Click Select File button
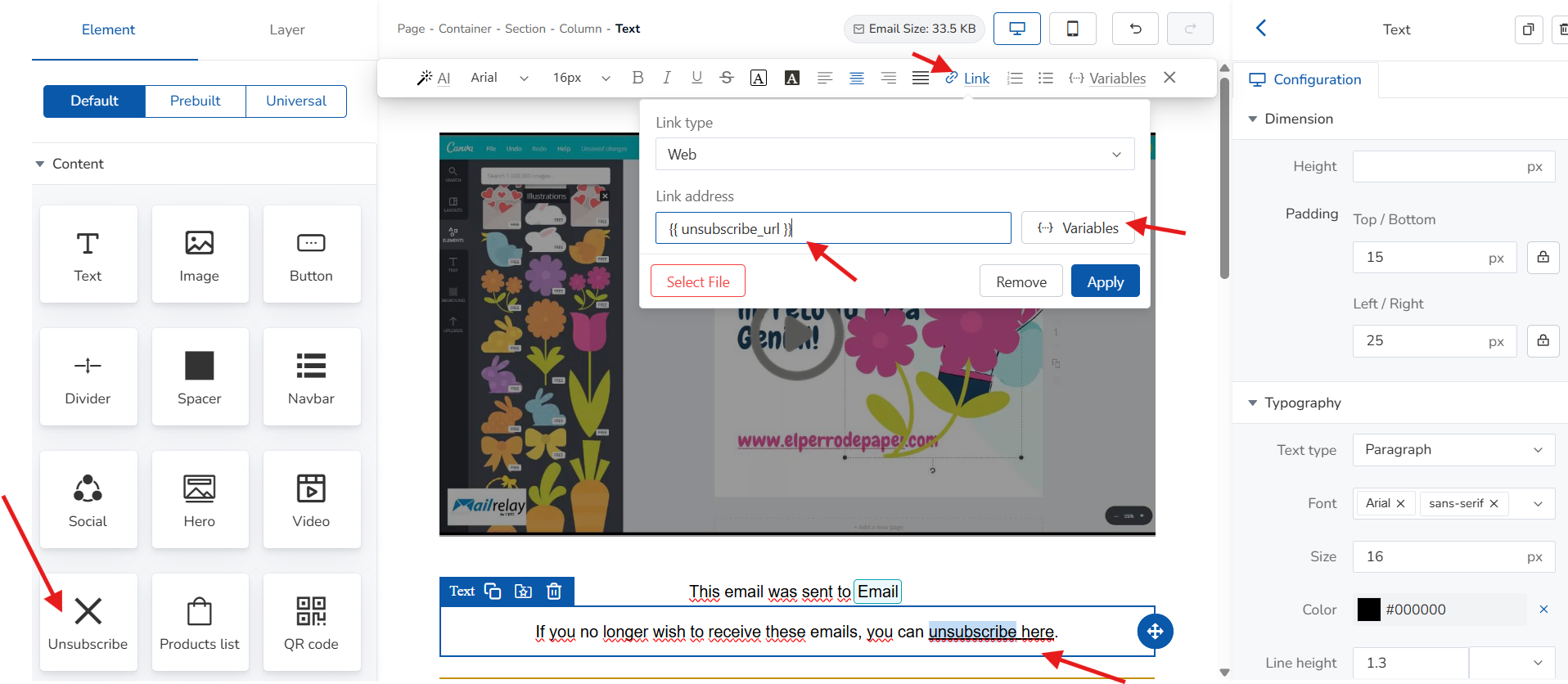Screen dimensions: 1568x684 pyautogui.click(x=698, y=281)
